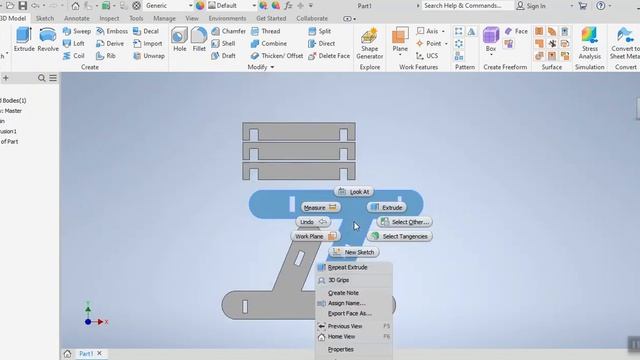
Task: Choose 3D Grips in context menu
Action: pos(354,280)
